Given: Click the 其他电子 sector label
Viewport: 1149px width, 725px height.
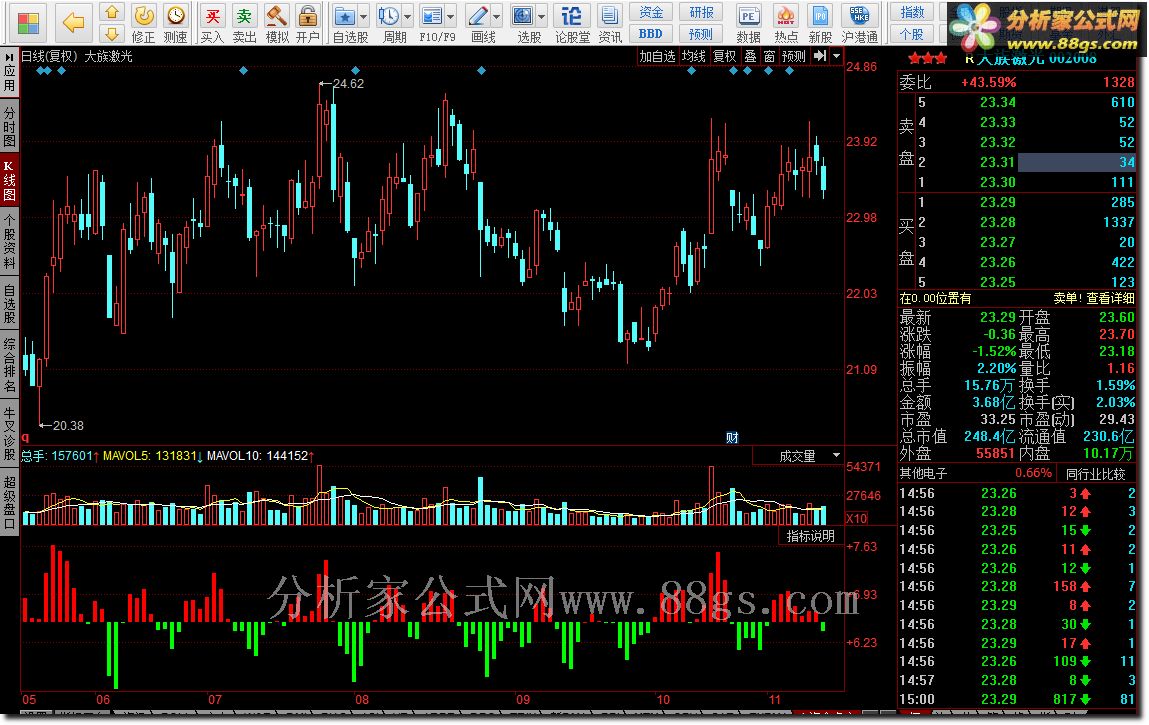Looking at the screenshot, I should [x=923, y=474].
